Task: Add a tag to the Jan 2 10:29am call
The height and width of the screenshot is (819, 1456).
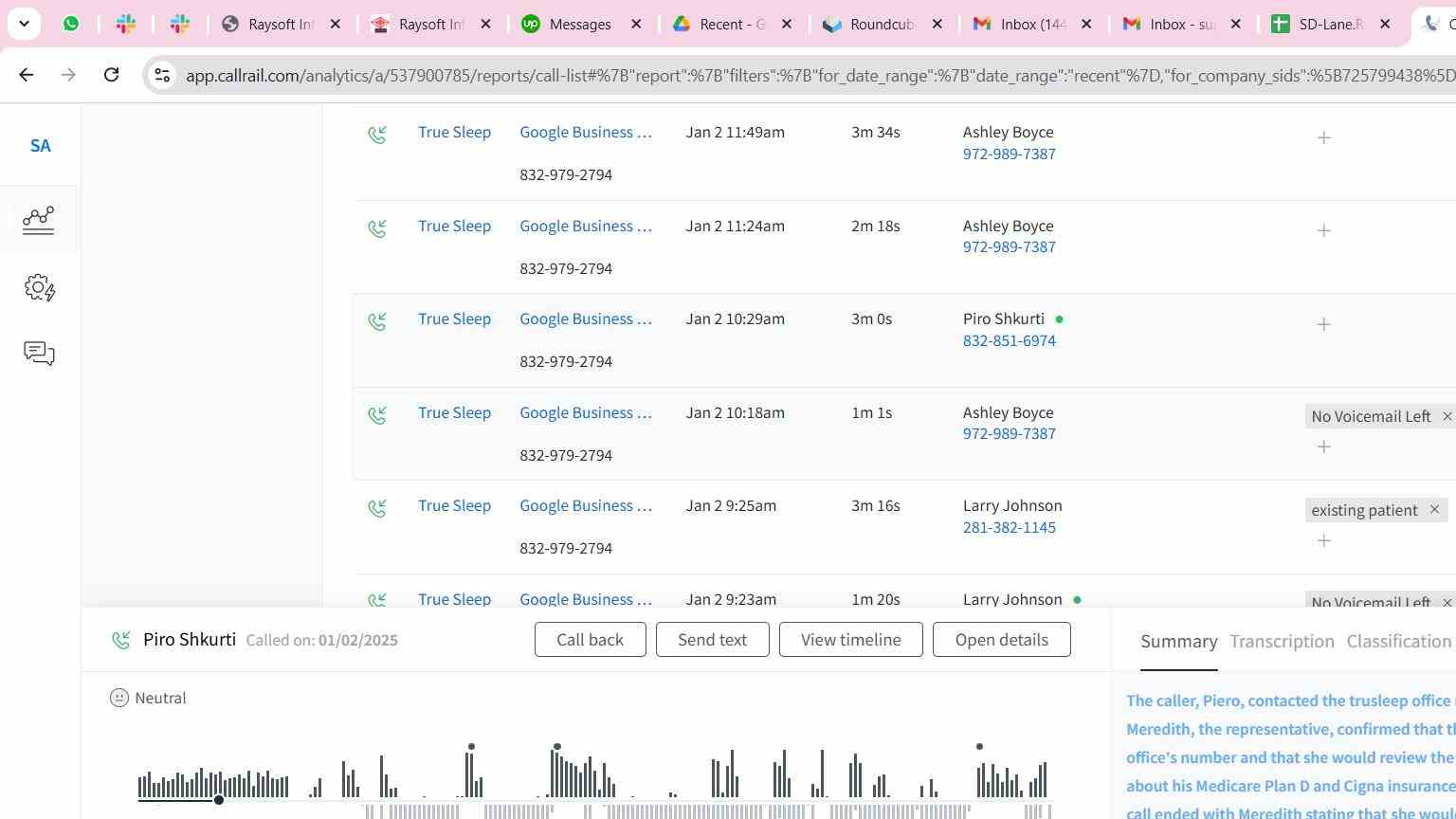Action: click(x=1324, y=324)
